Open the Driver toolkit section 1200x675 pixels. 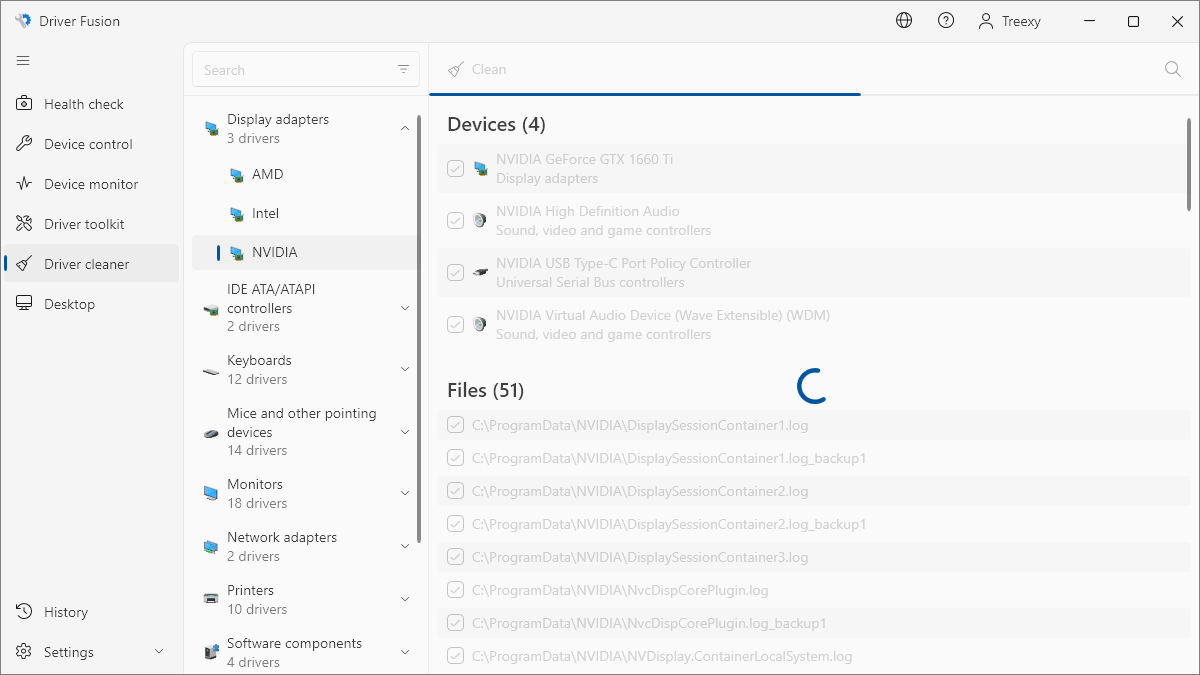coord(83,224)
